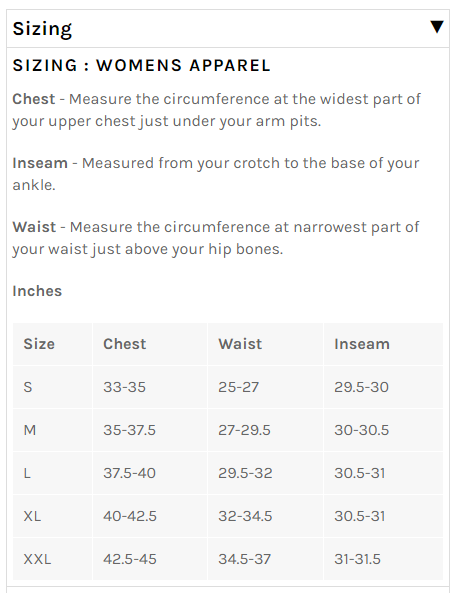
Task: Click the XXL size row label
Action: coord(37,559)
